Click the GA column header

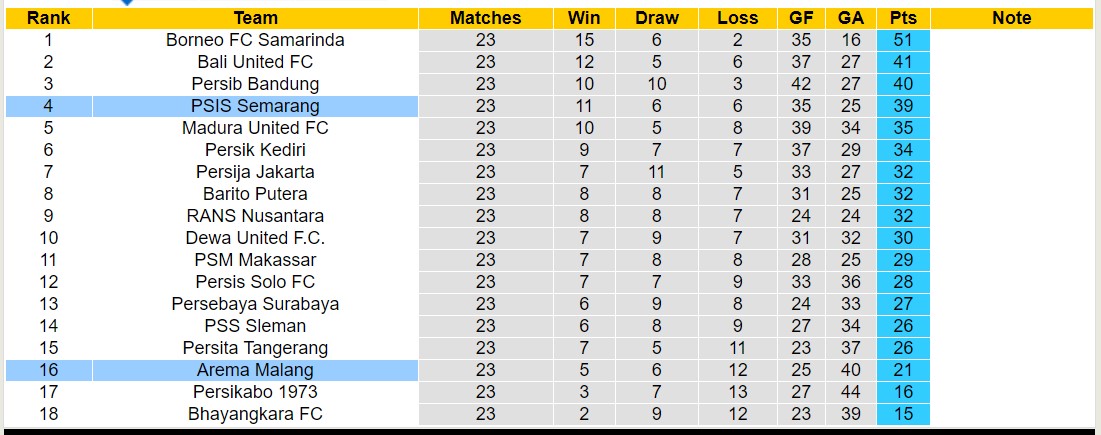851,18
